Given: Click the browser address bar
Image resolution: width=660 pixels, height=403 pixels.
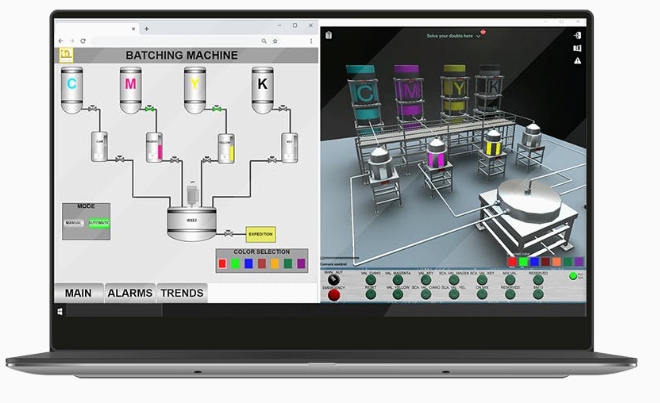Looking at the screenshot, I should click(x=176, y=41).
